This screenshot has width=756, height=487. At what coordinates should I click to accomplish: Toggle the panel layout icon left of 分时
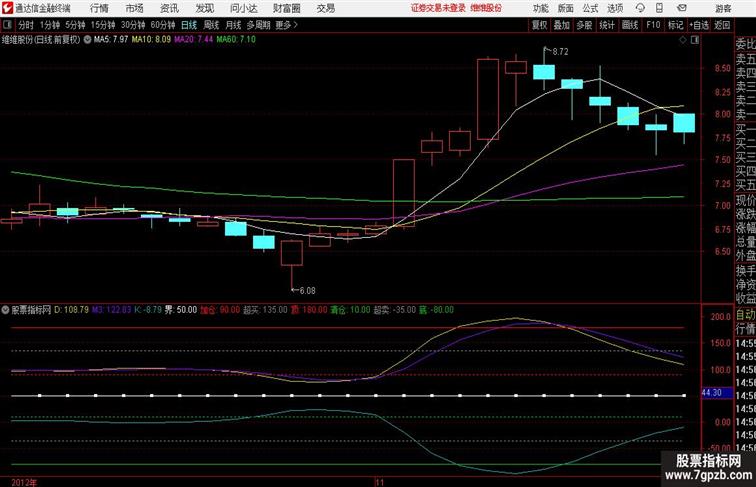tap(7, 25)
